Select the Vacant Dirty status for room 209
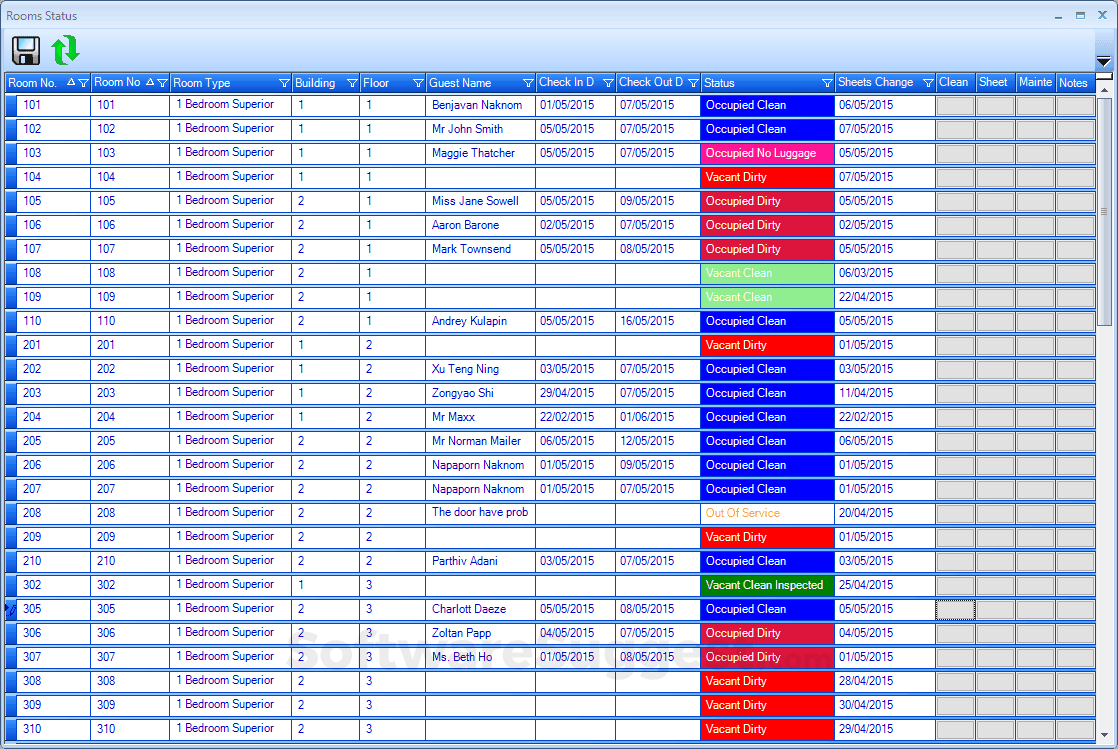The image size is (1118, 749). (767, 538)
